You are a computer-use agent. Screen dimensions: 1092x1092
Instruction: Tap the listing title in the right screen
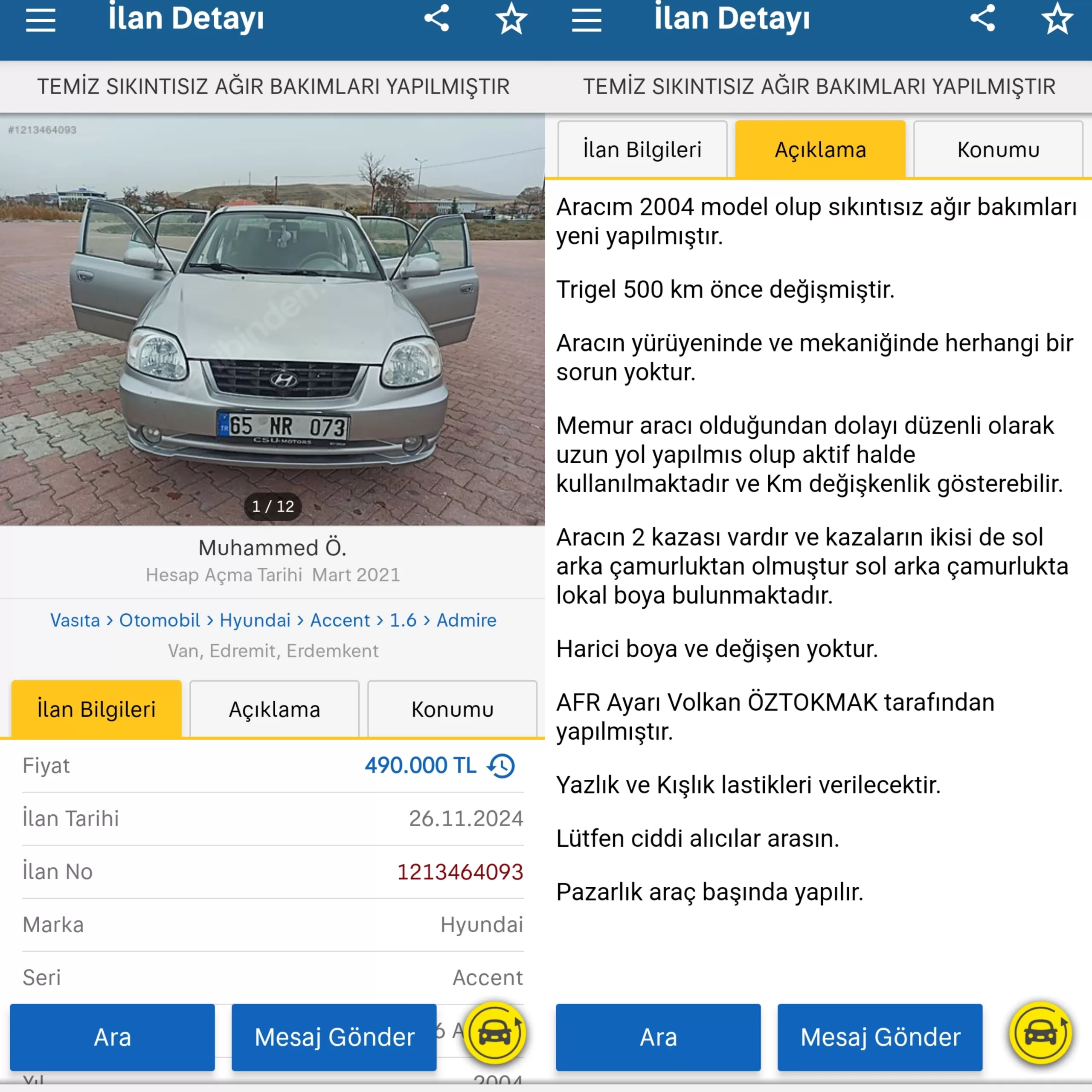pos(819,87)
